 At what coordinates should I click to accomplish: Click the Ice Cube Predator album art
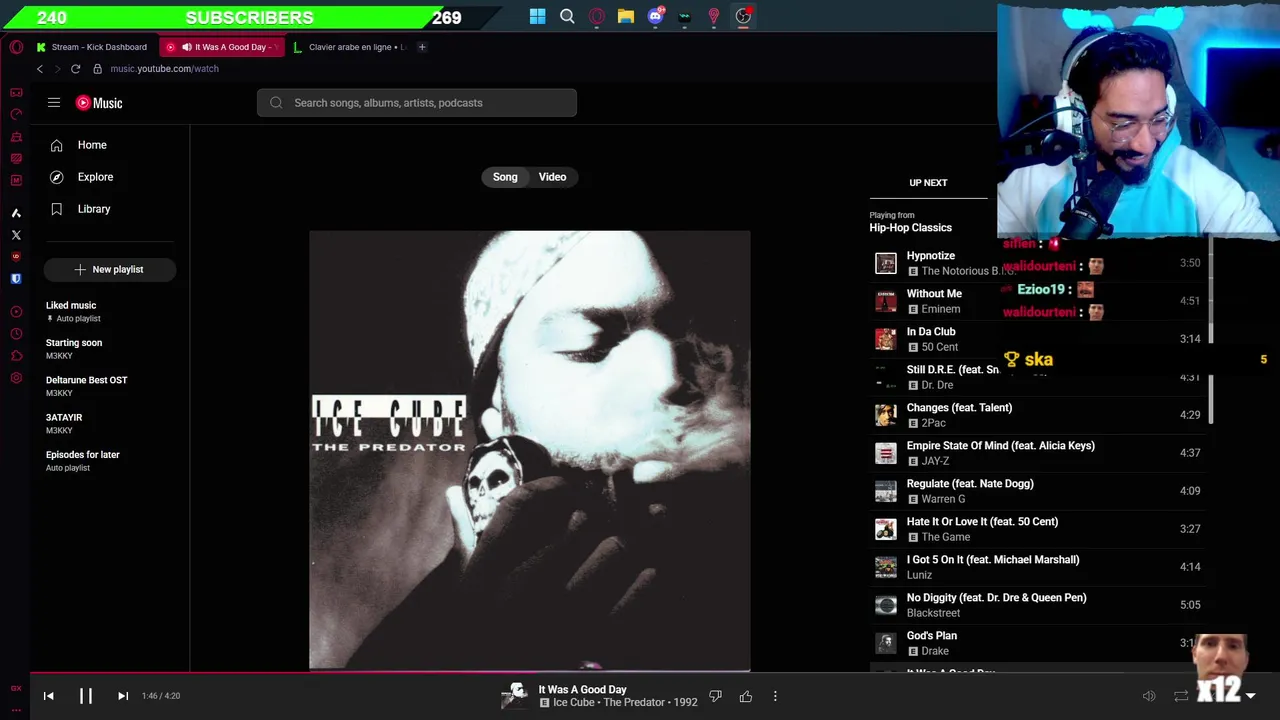coord(530,450)
